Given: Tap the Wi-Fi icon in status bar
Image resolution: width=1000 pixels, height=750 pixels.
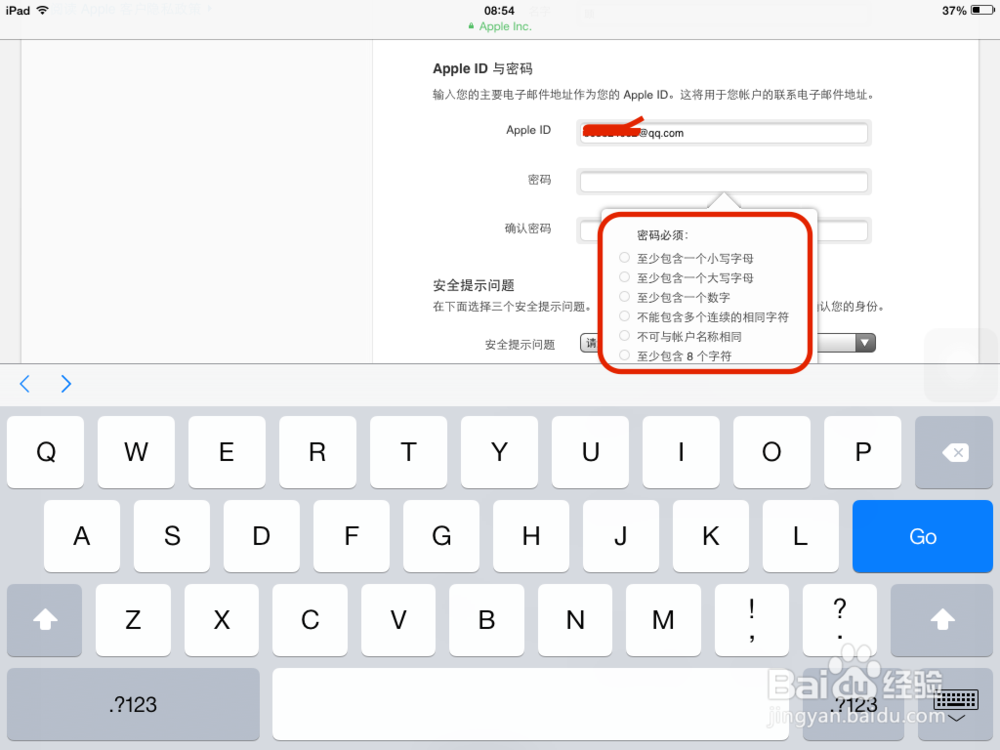Looking at the screenshot, I should tap(42, 10).
